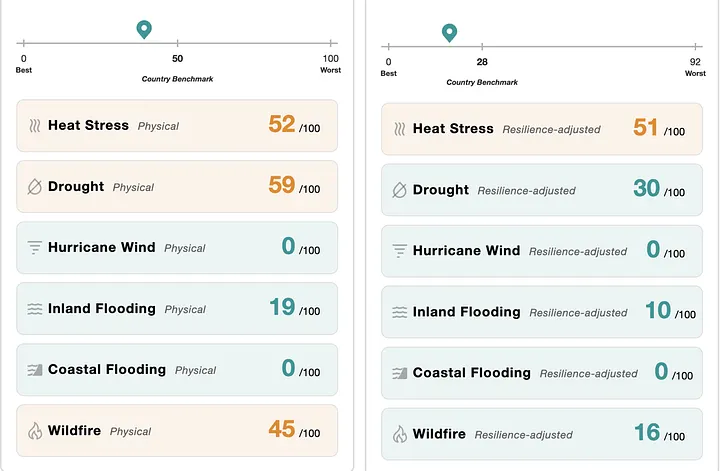Click the Hurricane Wind icon in Physical panel
Screen dimensions: 720x471
coord(34,247)
